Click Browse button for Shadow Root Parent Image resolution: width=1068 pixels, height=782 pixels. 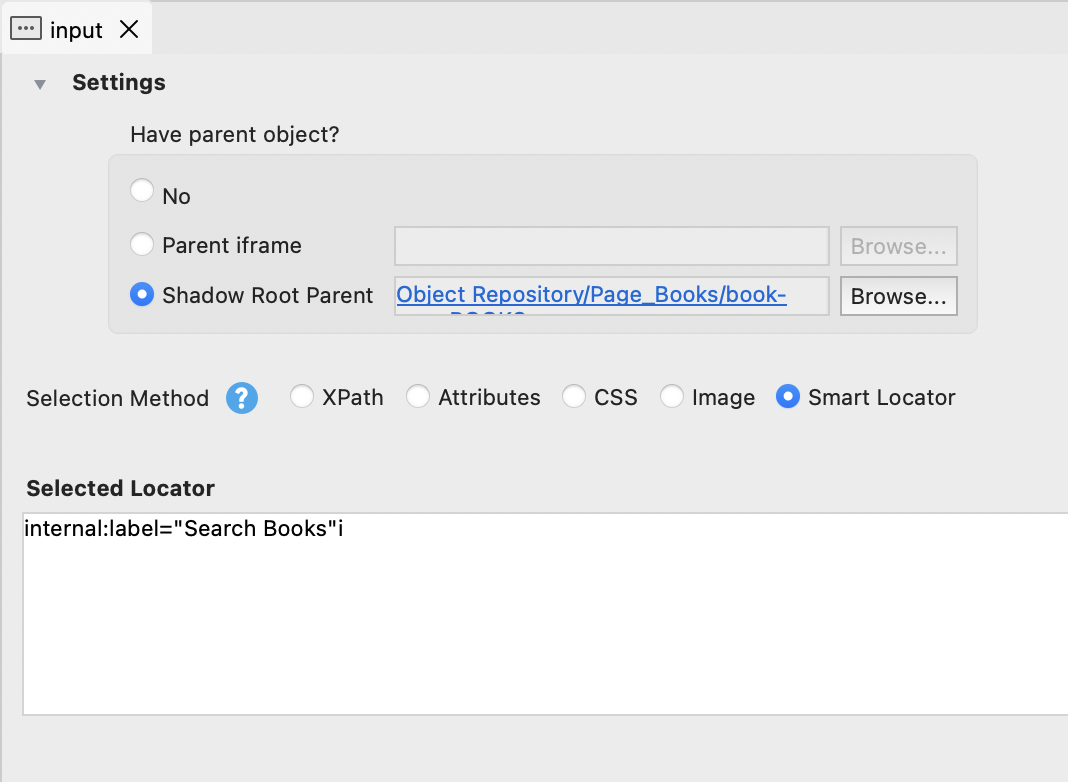(898, 296)
